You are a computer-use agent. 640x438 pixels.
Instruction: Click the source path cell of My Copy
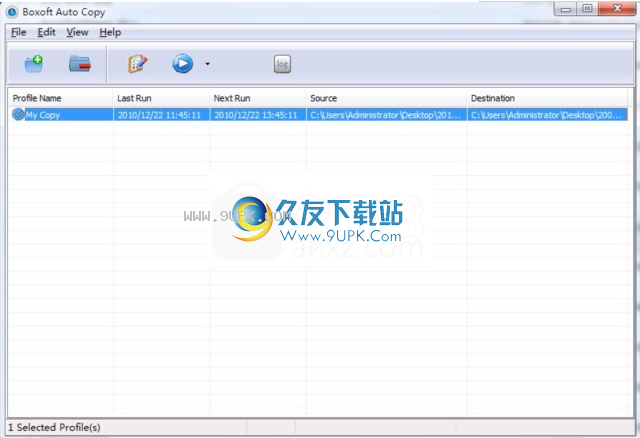tap(386, 115)
